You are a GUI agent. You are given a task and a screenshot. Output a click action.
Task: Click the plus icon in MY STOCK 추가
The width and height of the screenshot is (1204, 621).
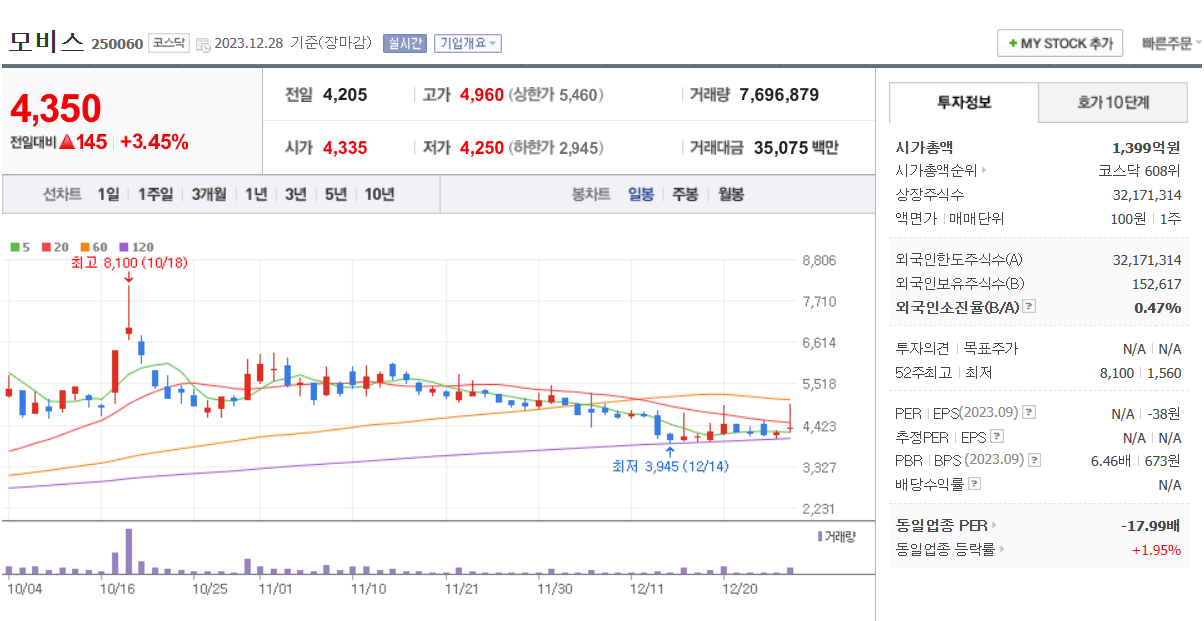tap(1013, 44)
